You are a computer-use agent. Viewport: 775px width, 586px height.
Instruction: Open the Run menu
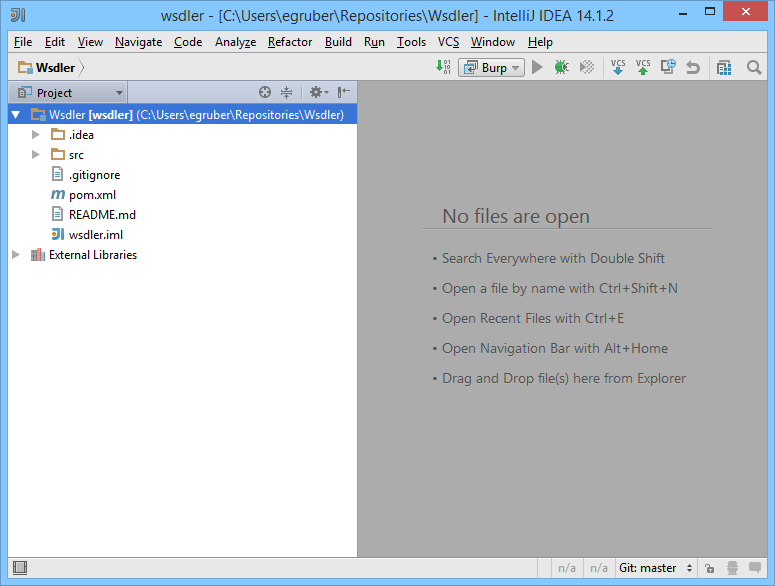[374, 42]
